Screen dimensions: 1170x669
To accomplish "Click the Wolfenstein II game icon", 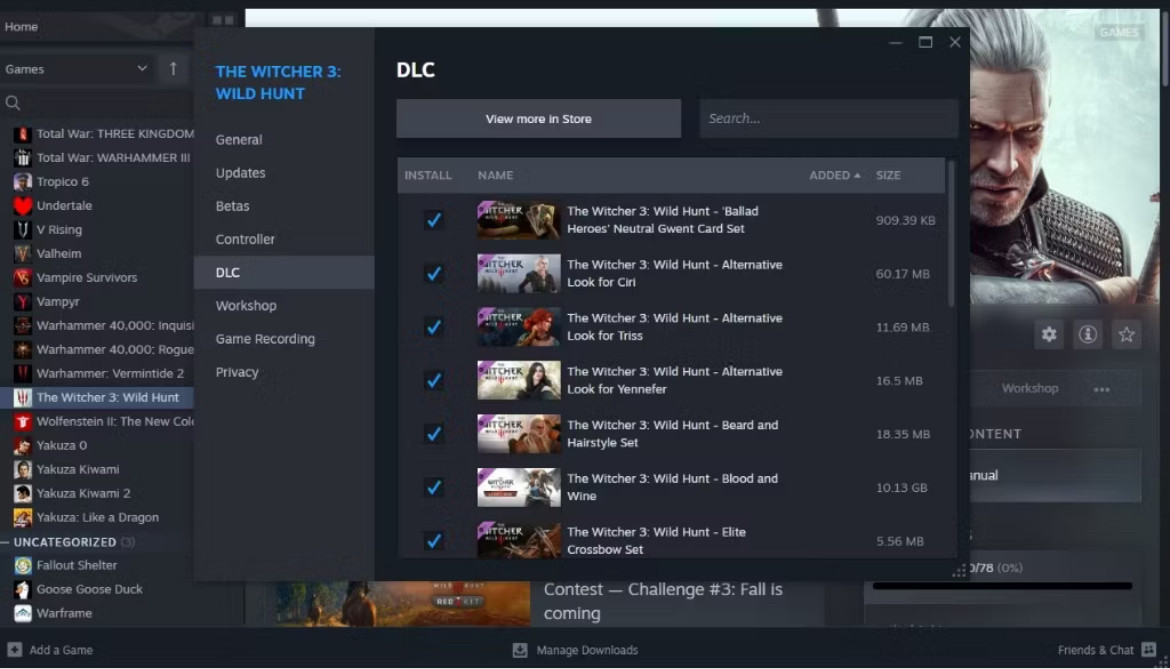I will [22, 421].
